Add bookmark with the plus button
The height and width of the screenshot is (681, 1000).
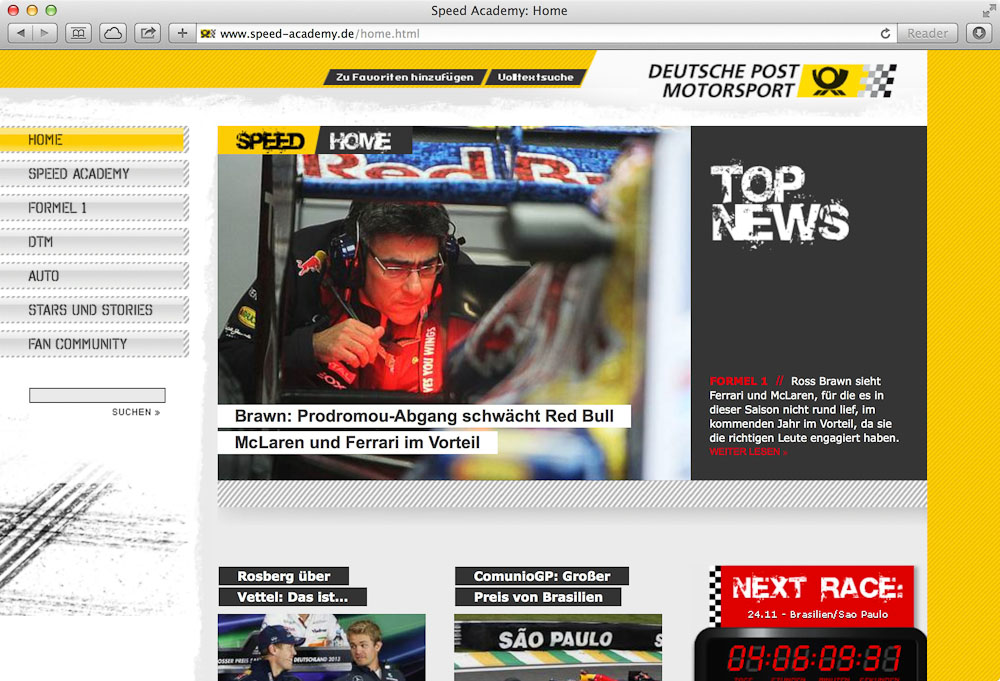point(182,33)
